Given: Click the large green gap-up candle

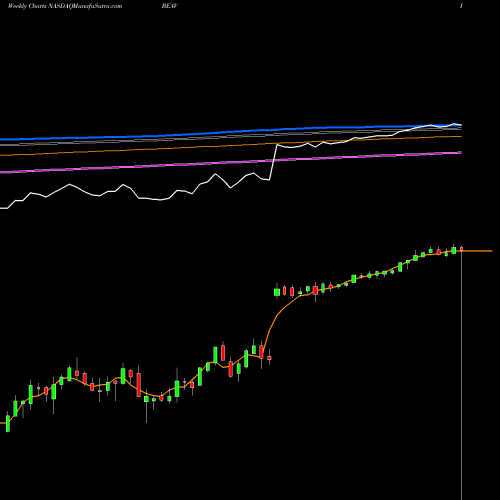Looking at the screenshot, I should [x=277, y=292].
